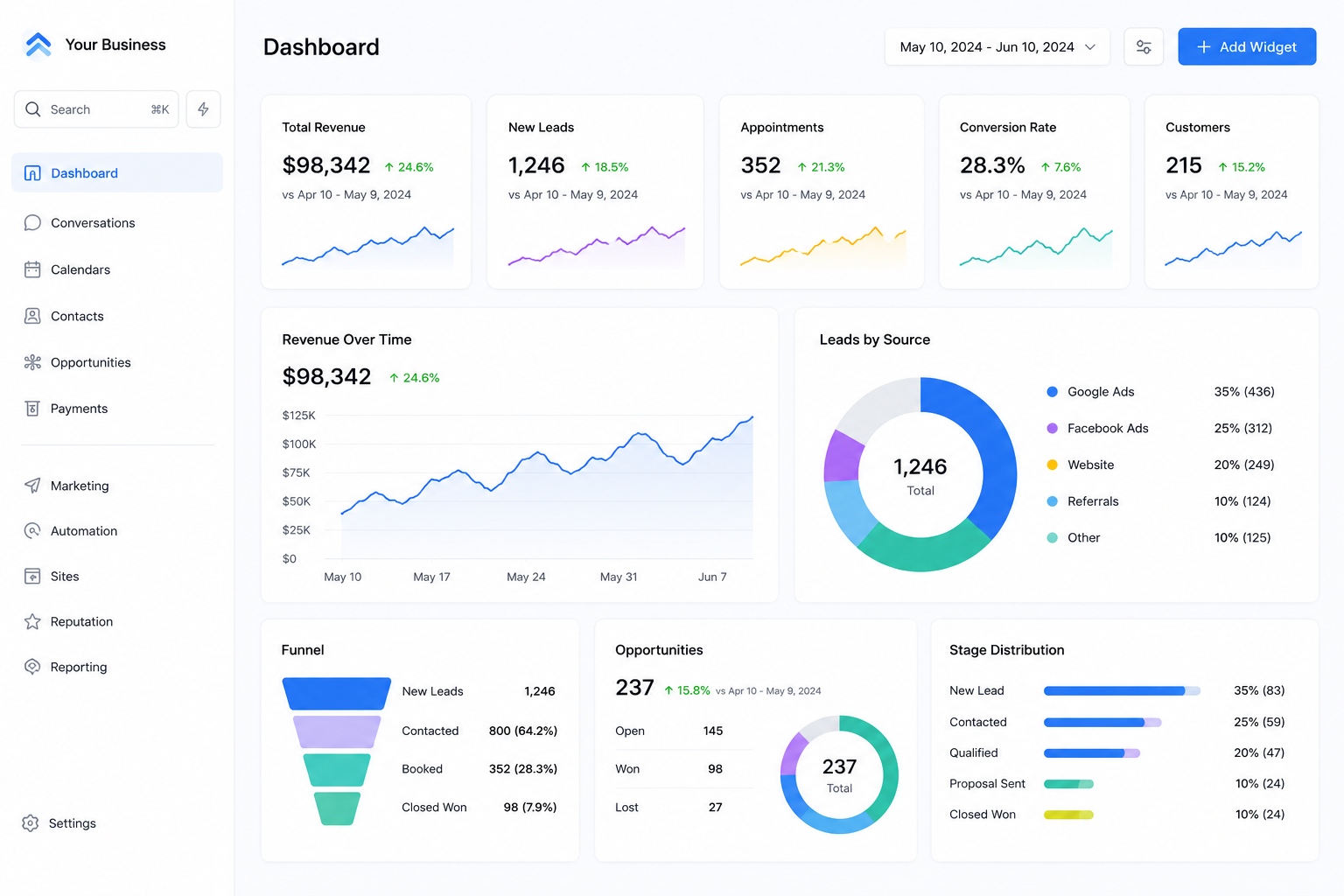This screenshot has width=1344, height=896.
Task: Open the date range dropdown
Action: 997,47
